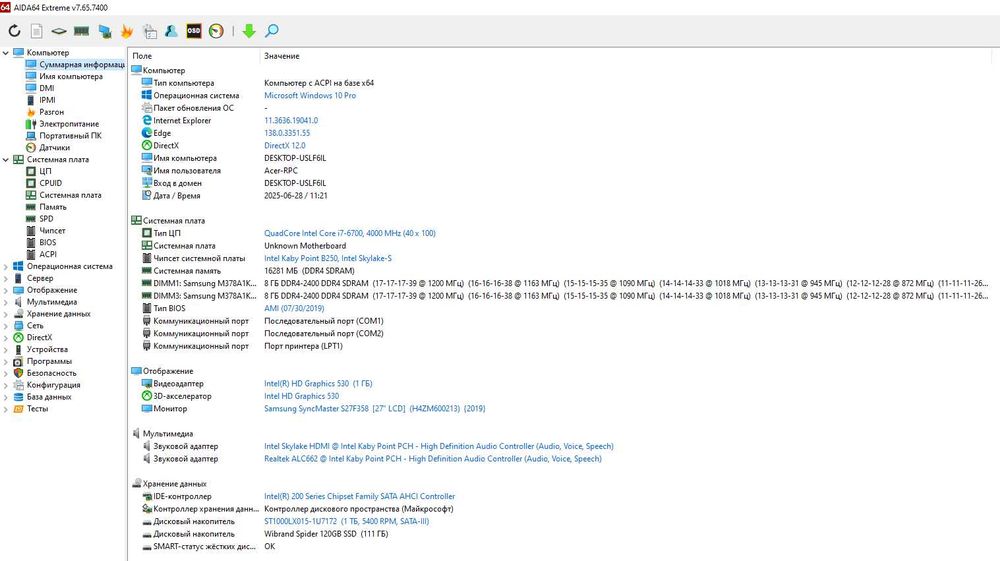Select Чипсет in the tree
The height and width of the screenshot is (561, 1000).
[x=52, y=230]
